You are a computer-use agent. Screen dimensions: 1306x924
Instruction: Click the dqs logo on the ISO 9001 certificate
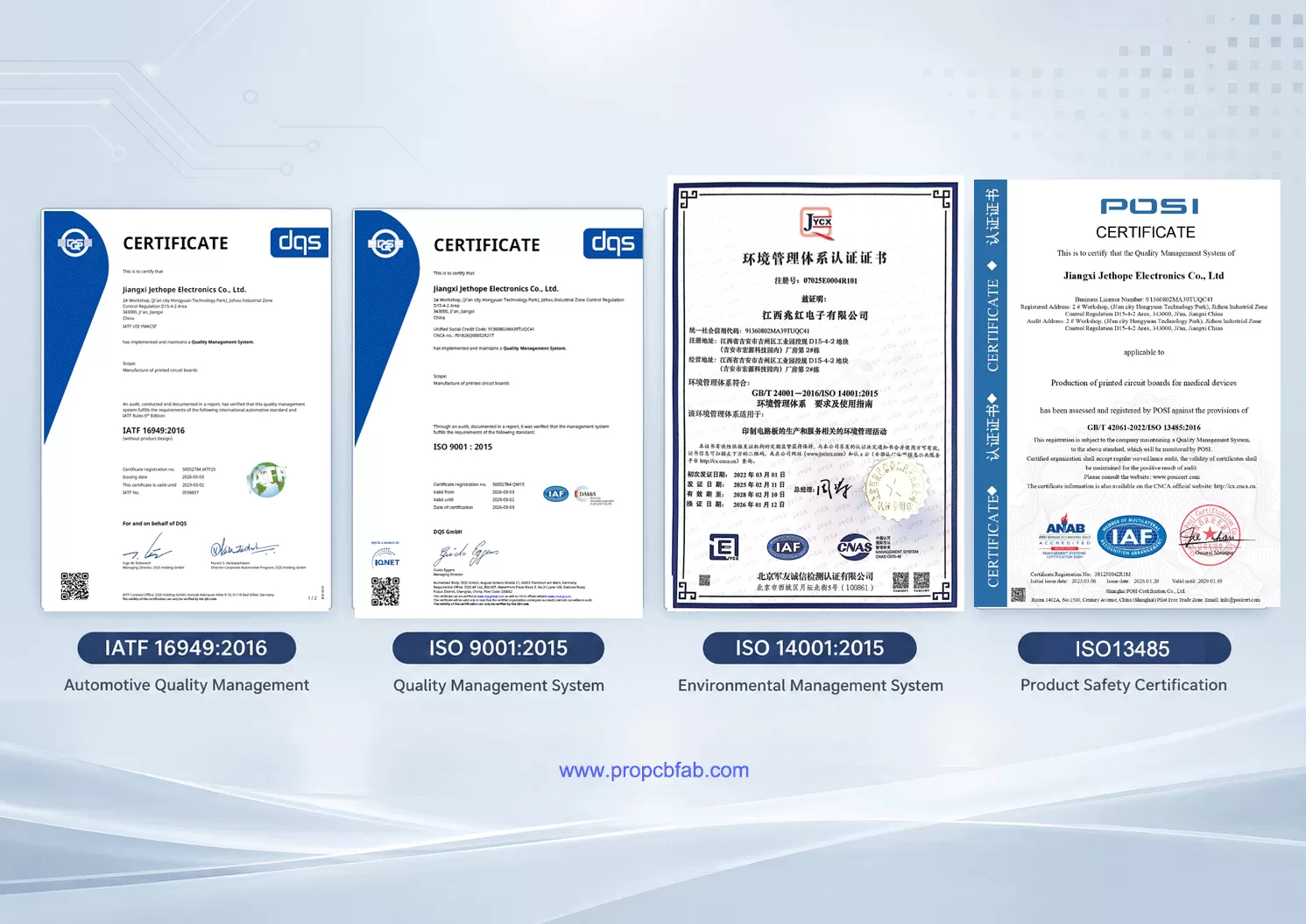tap(613, 243)
